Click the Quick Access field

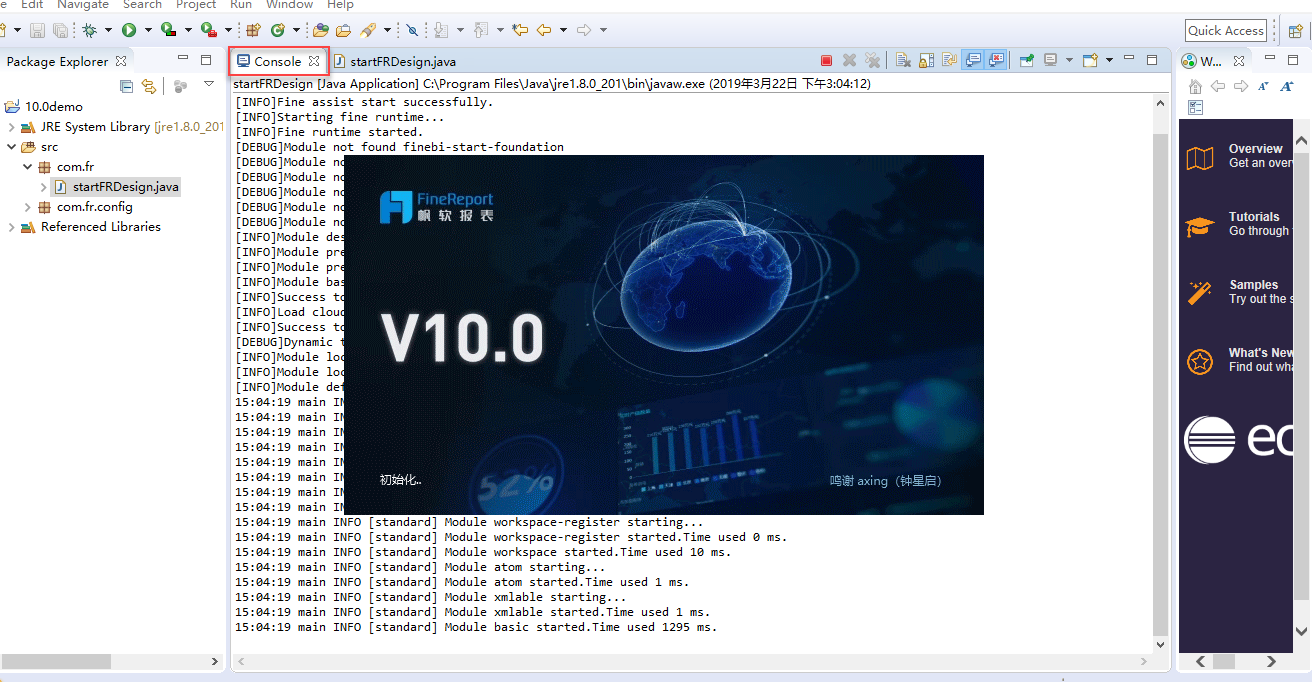tap(1226, 31)
